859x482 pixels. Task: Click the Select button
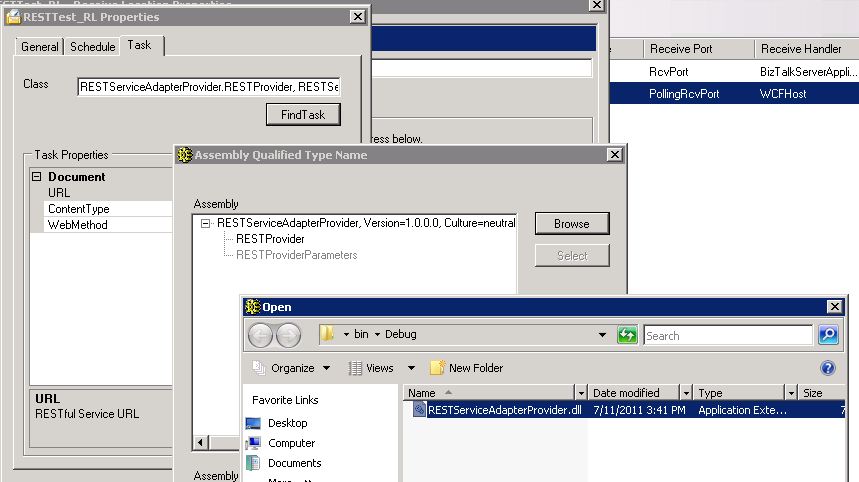(x=571, y=255)
